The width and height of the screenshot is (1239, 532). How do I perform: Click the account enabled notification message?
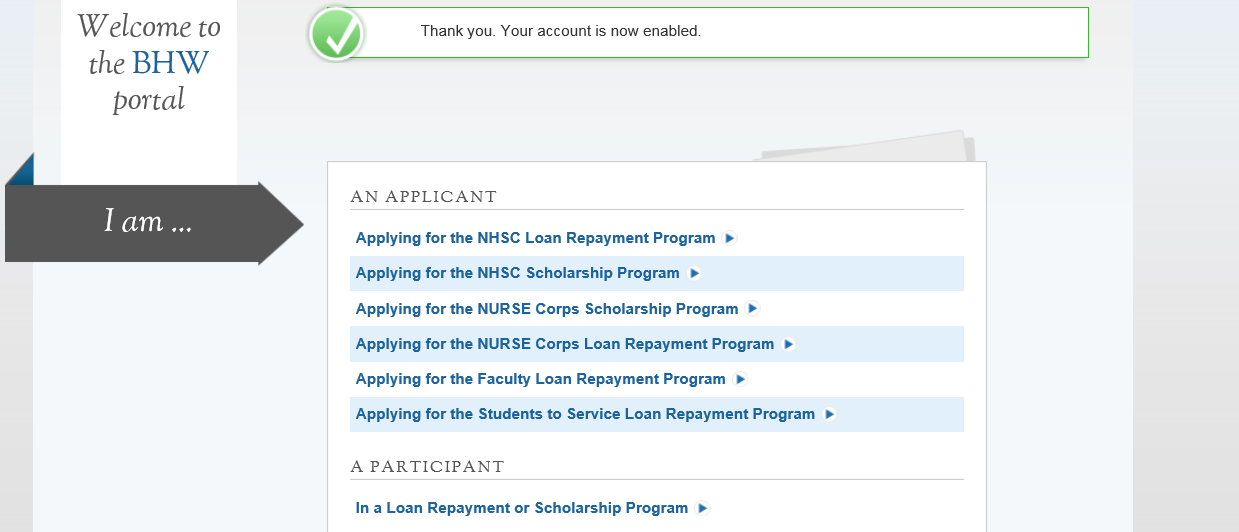click(x=561, y=31)
